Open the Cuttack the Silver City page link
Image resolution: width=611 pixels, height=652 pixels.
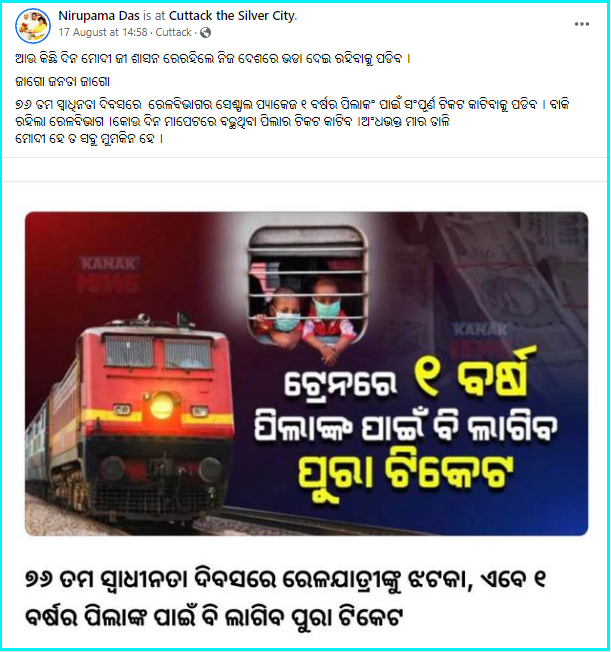click(x=233, y=16)
